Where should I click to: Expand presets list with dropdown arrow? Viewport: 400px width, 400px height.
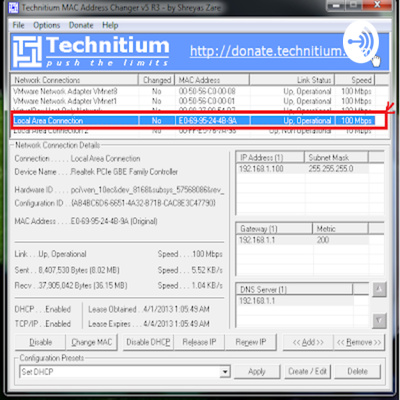point(225,371)
